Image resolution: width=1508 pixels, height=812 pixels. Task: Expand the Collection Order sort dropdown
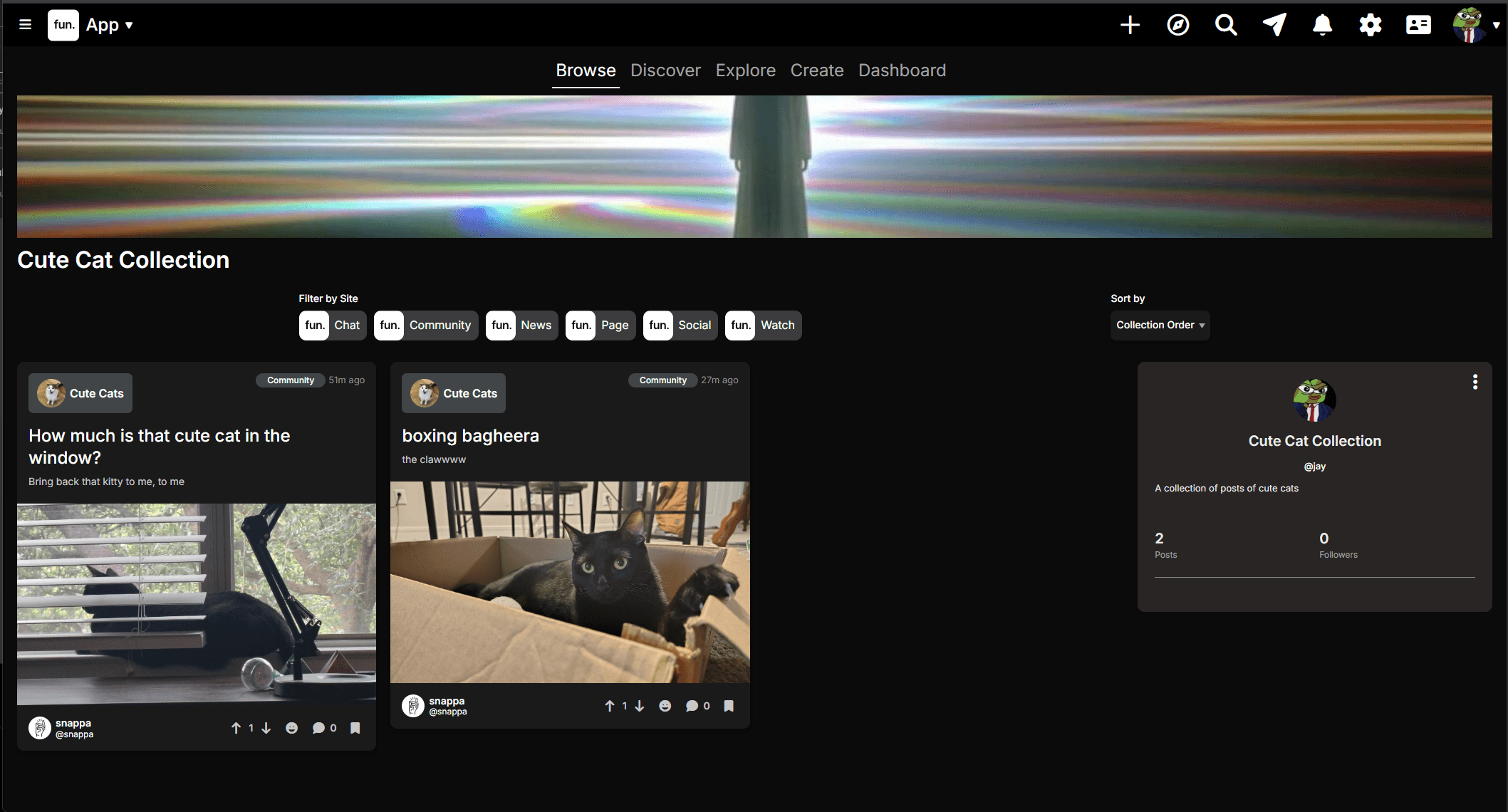click(x=1160, y=326)
